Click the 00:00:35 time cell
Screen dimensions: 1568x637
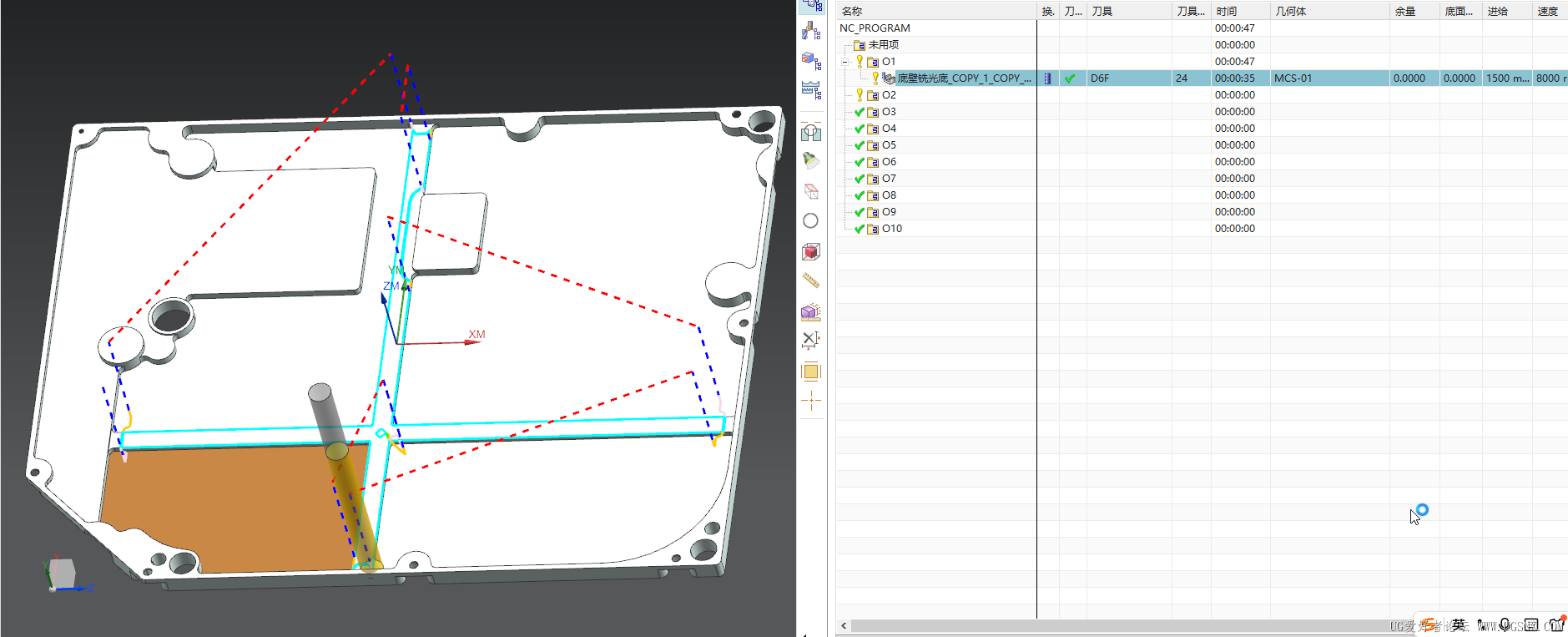1241,78
